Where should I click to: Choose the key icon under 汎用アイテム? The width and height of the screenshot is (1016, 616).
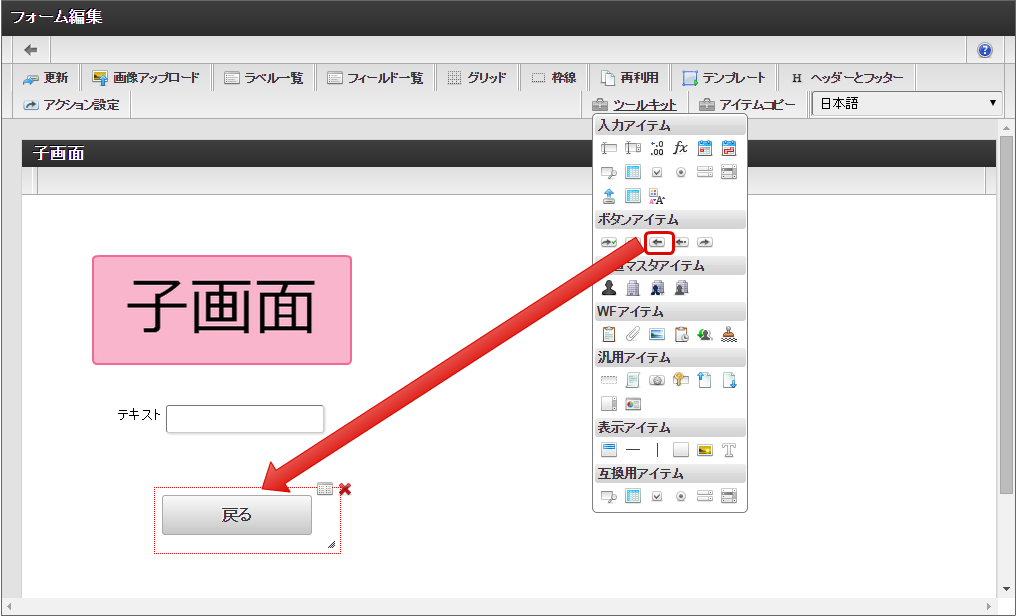pyautogui.click(x=681, y=380)
